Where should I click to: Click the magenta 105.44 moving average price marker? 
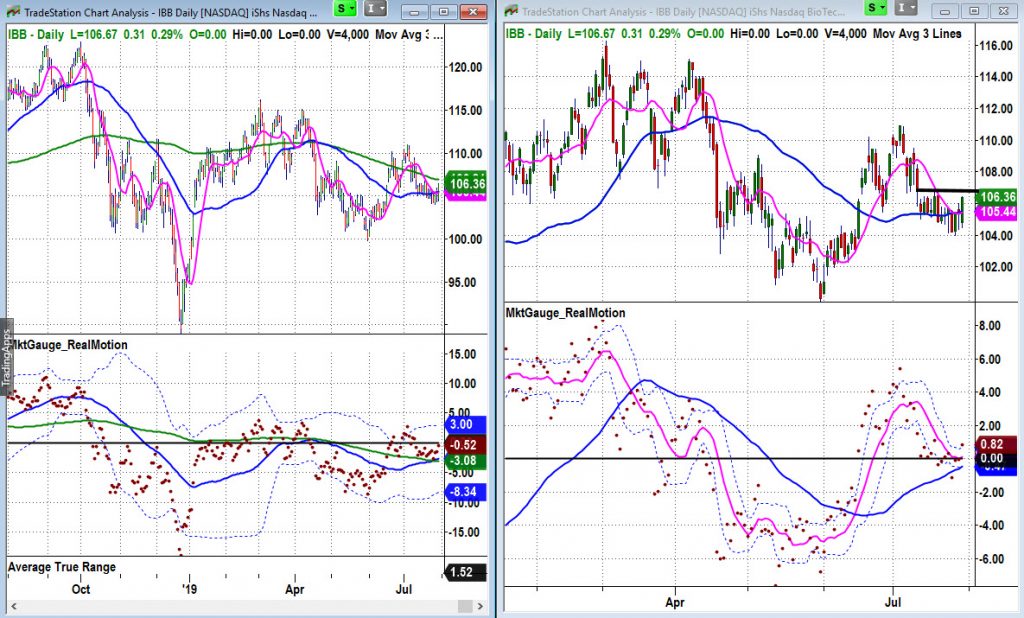[x=1002, y=213]
